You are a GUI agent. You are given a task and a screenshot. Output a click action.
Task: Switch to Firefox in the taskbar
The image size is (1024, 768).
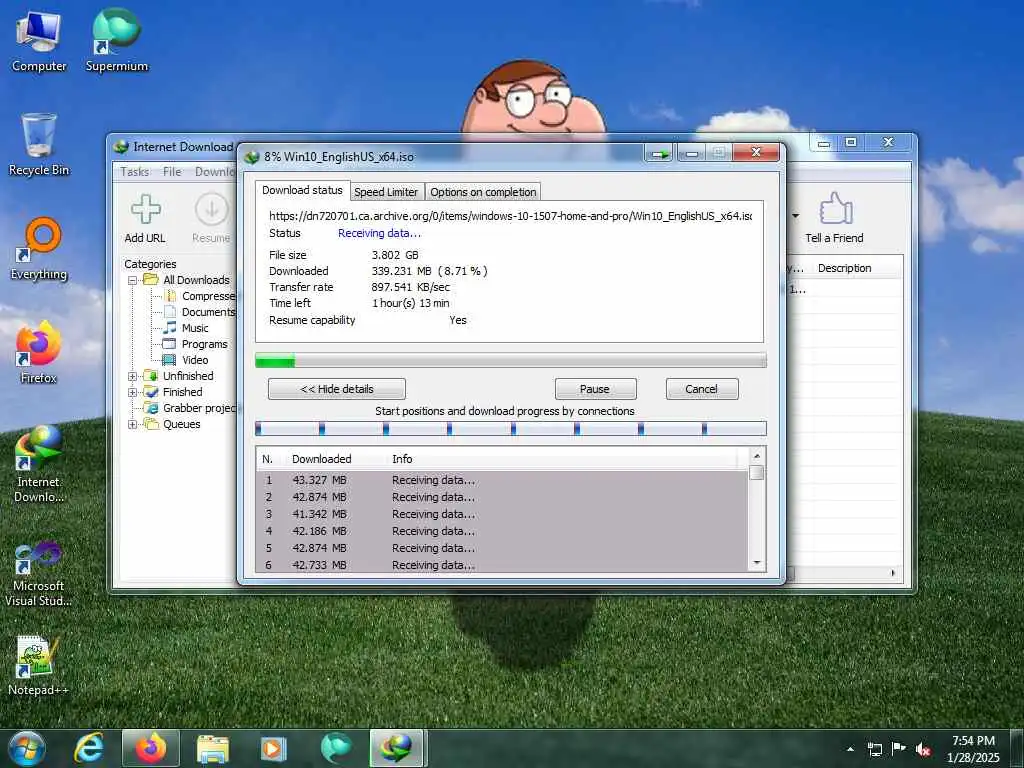point(151,748)
